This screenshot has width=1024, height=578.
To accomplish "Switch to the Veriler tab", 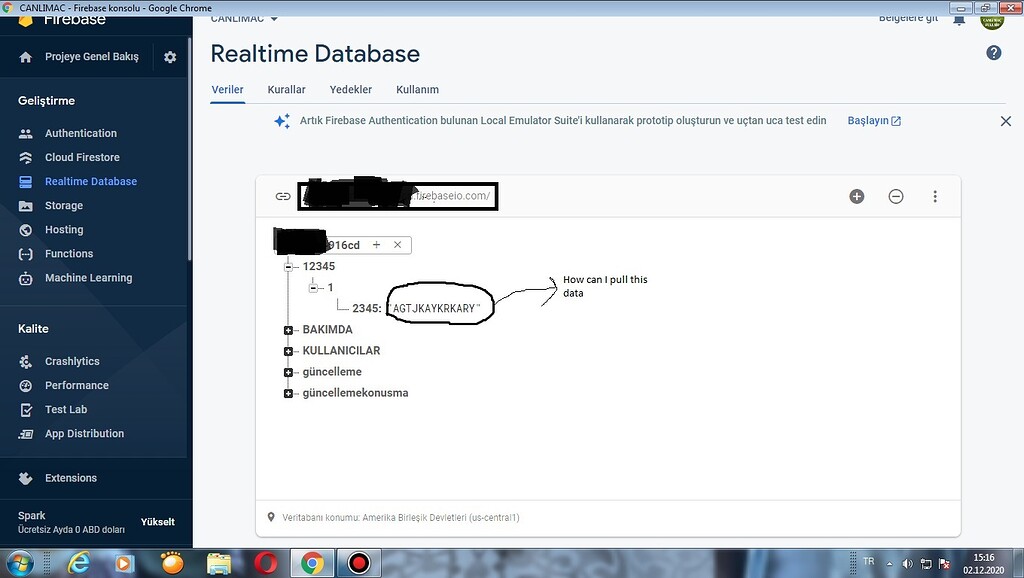I will pyautogui.click(x=227, y=89).
